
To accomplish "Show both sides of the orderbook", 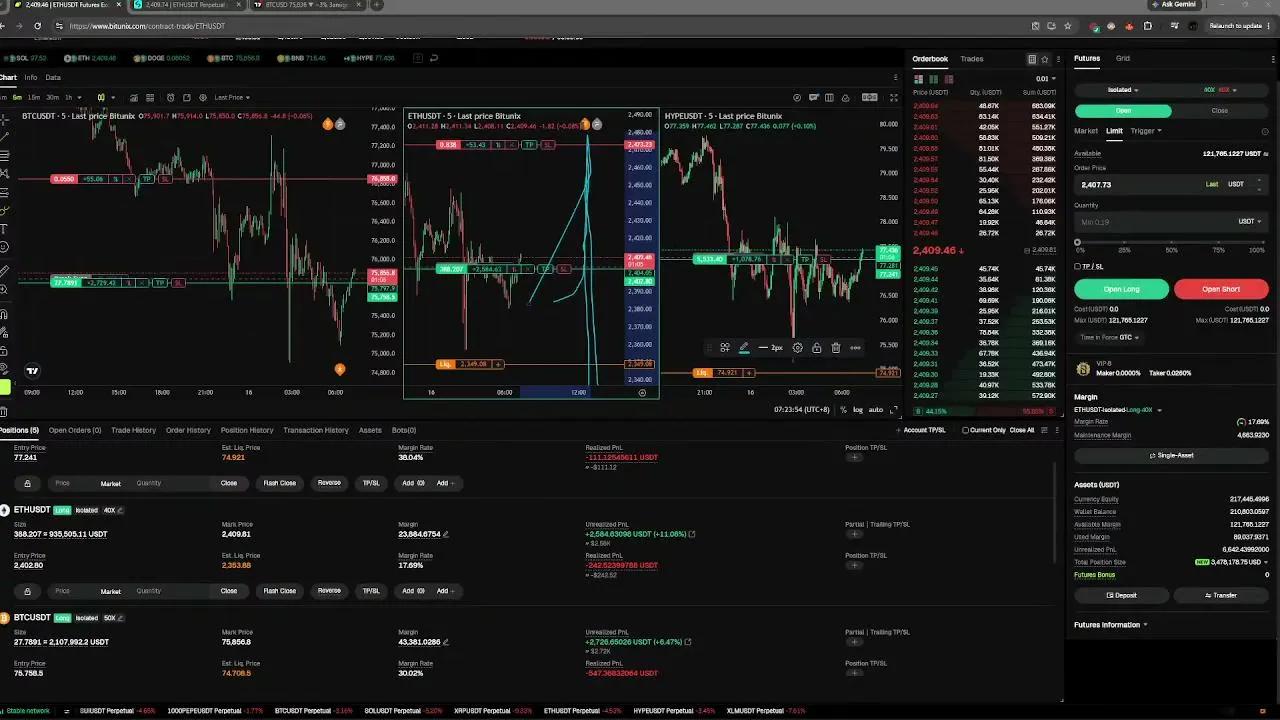I will tap(920, 79).
